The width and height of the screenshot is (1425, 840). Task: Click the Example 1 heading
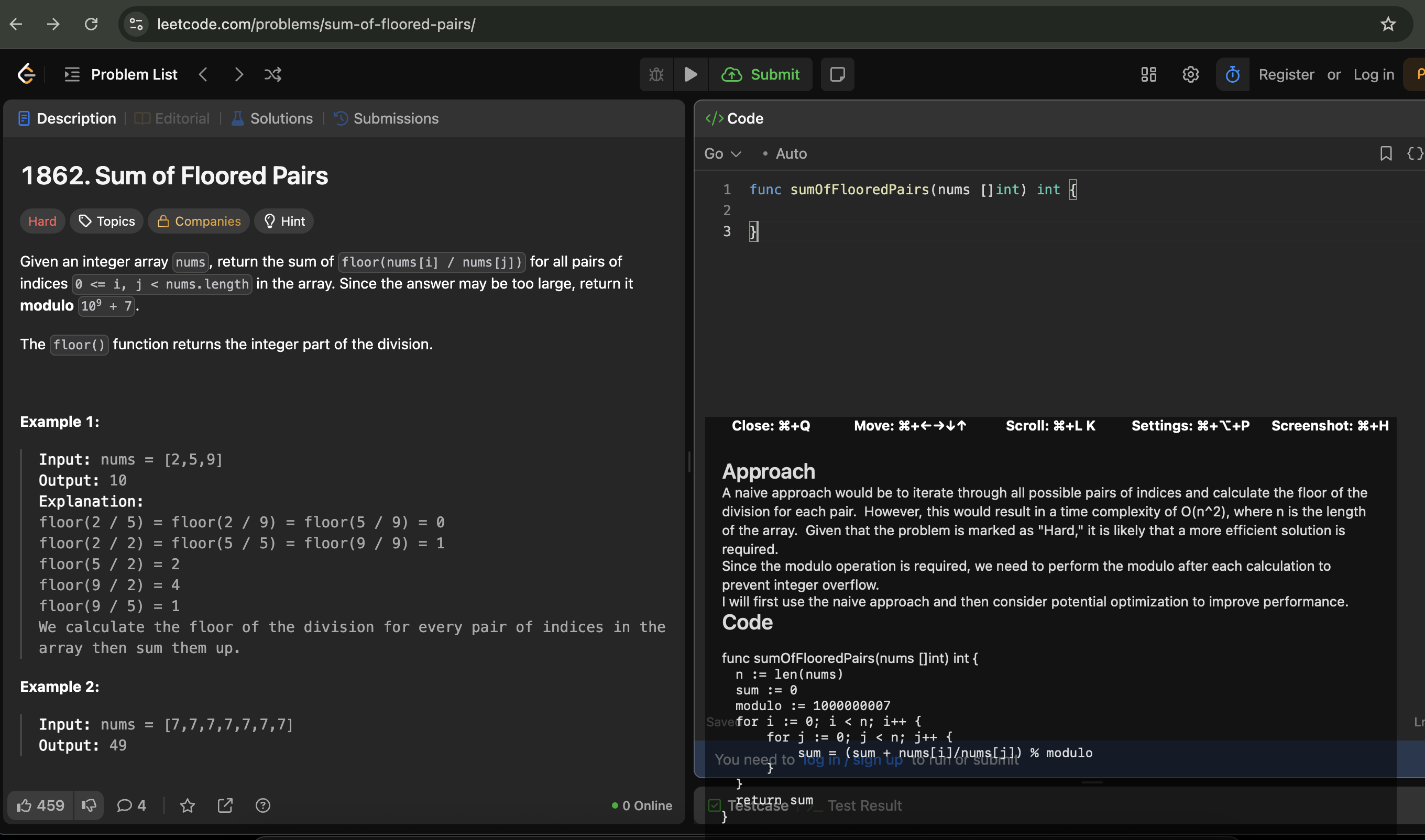(x=59, y=421)
